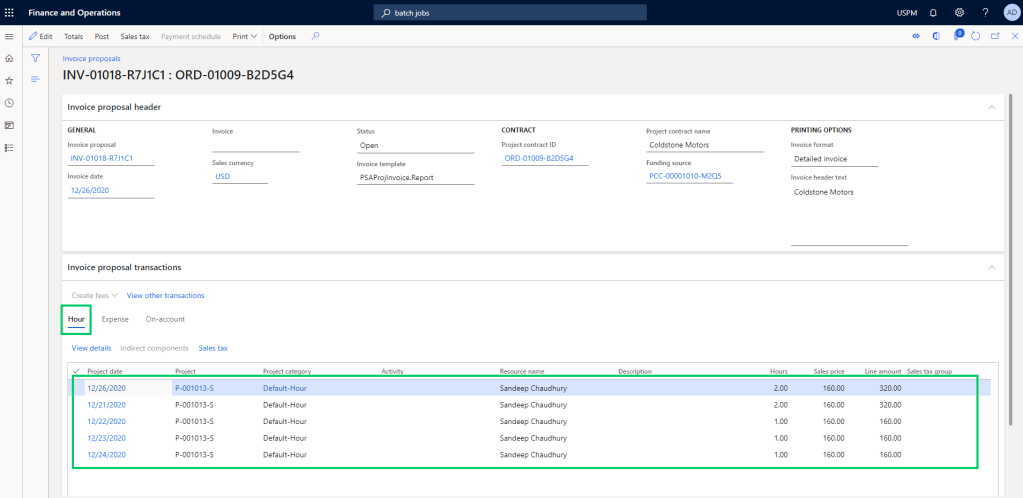Open the filter pane funnel icon
This screenshot has width=1023, height=498.
[35, 59]
